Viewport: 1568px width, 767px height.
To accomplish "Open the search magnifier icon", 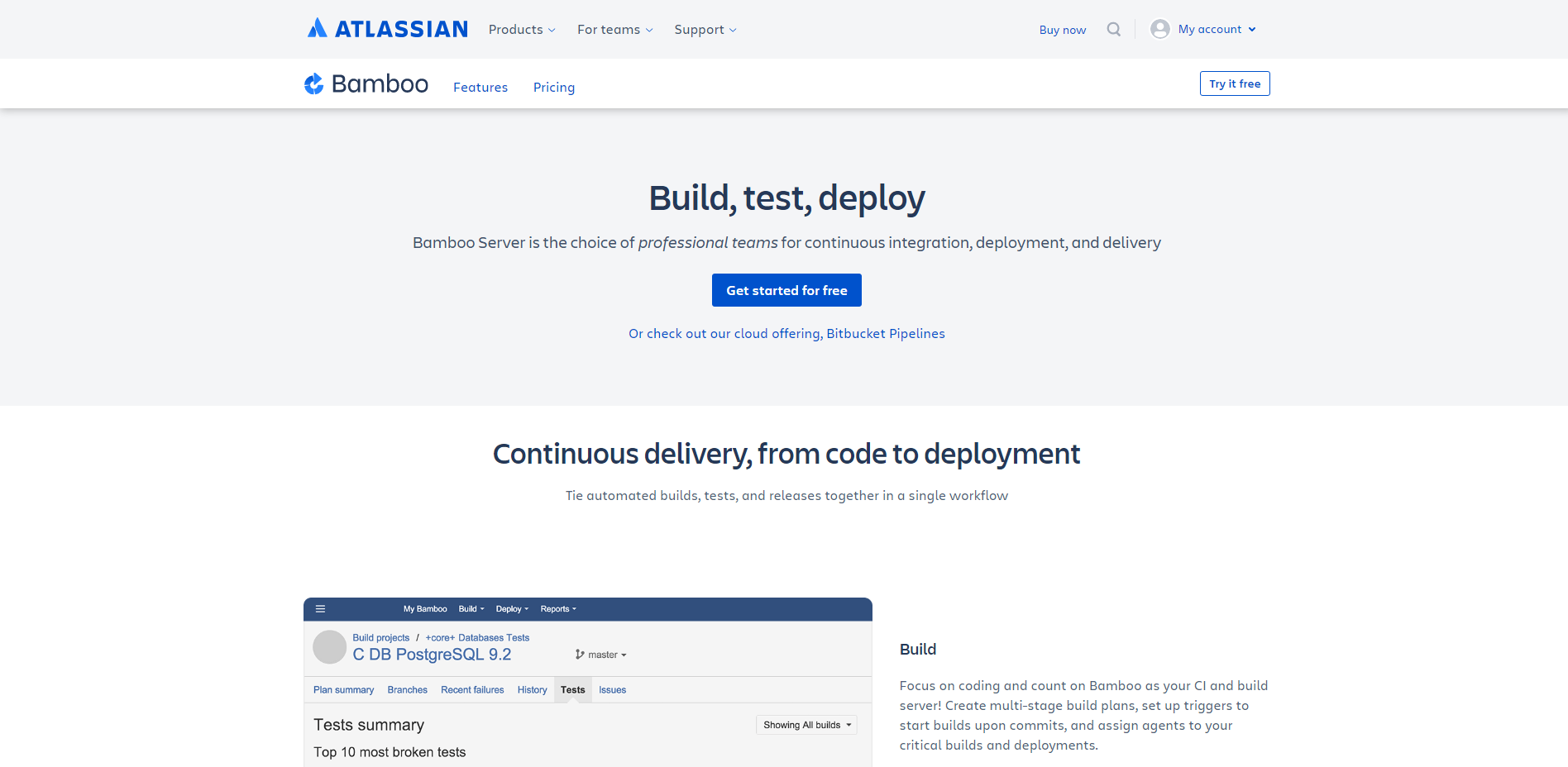I will click(1114, 29).
